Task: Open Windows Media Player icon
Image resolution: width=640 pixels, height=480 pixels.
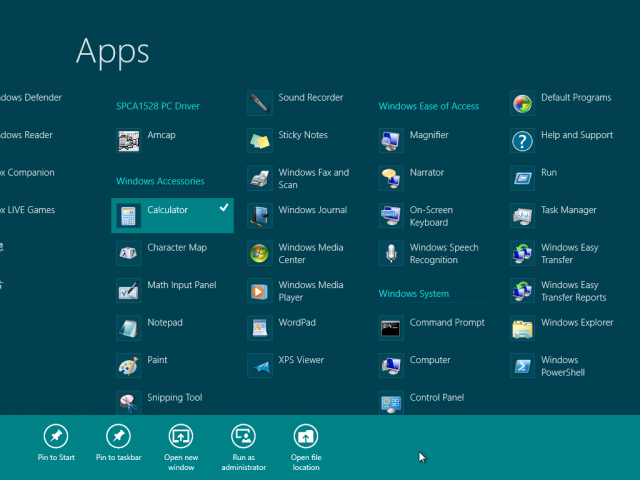Action: coord(260,291)
